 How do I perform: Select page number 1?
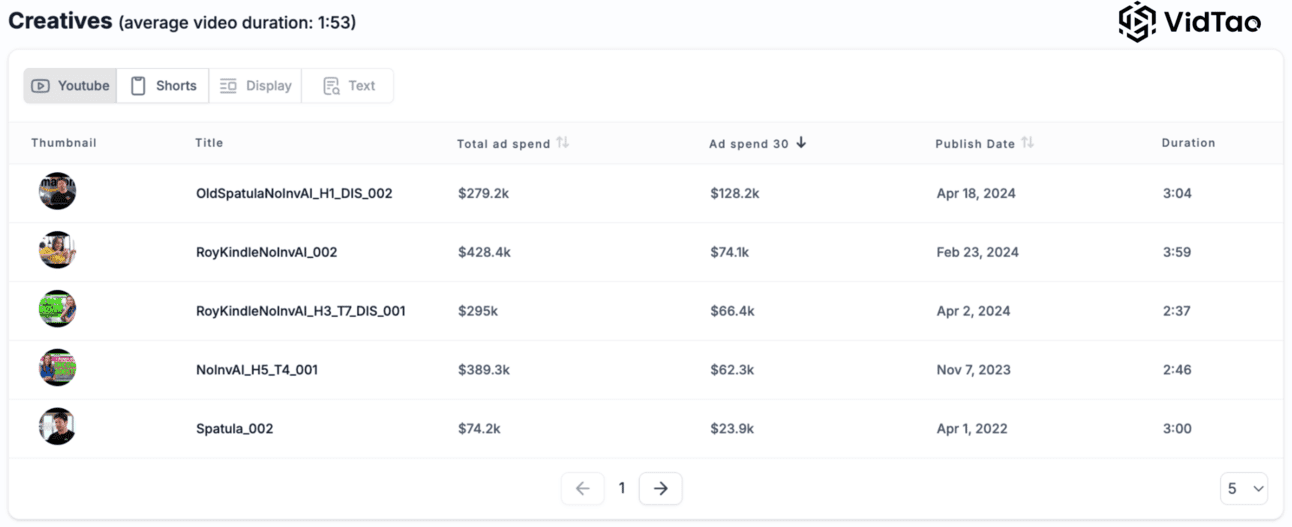621,488
